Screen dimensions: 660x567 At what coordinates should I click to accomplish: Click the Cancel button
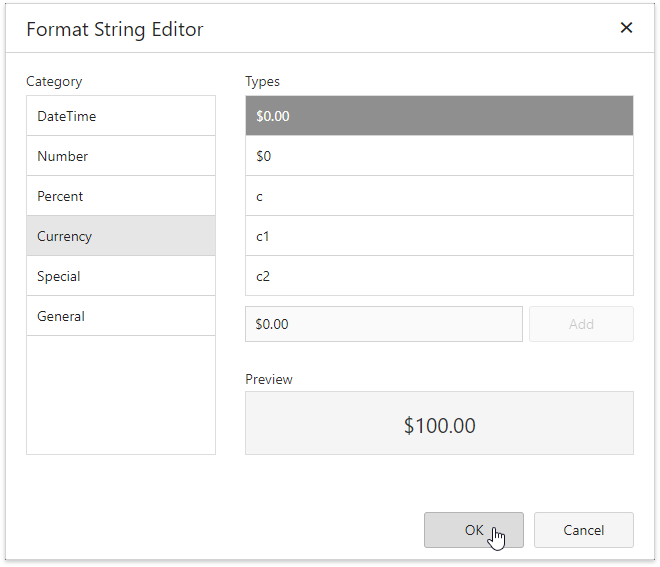tap(583, 530)
